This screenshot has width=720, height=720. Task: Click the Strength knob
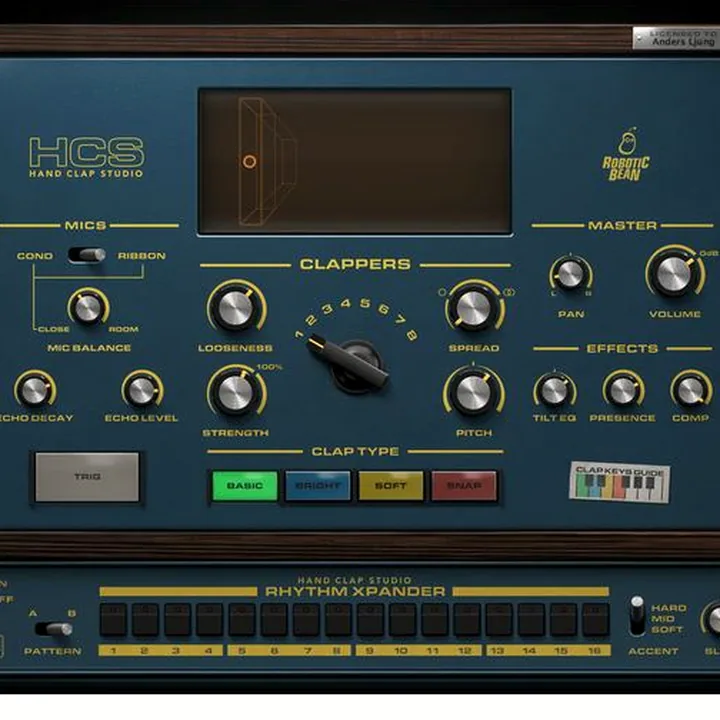pos(236,393)
